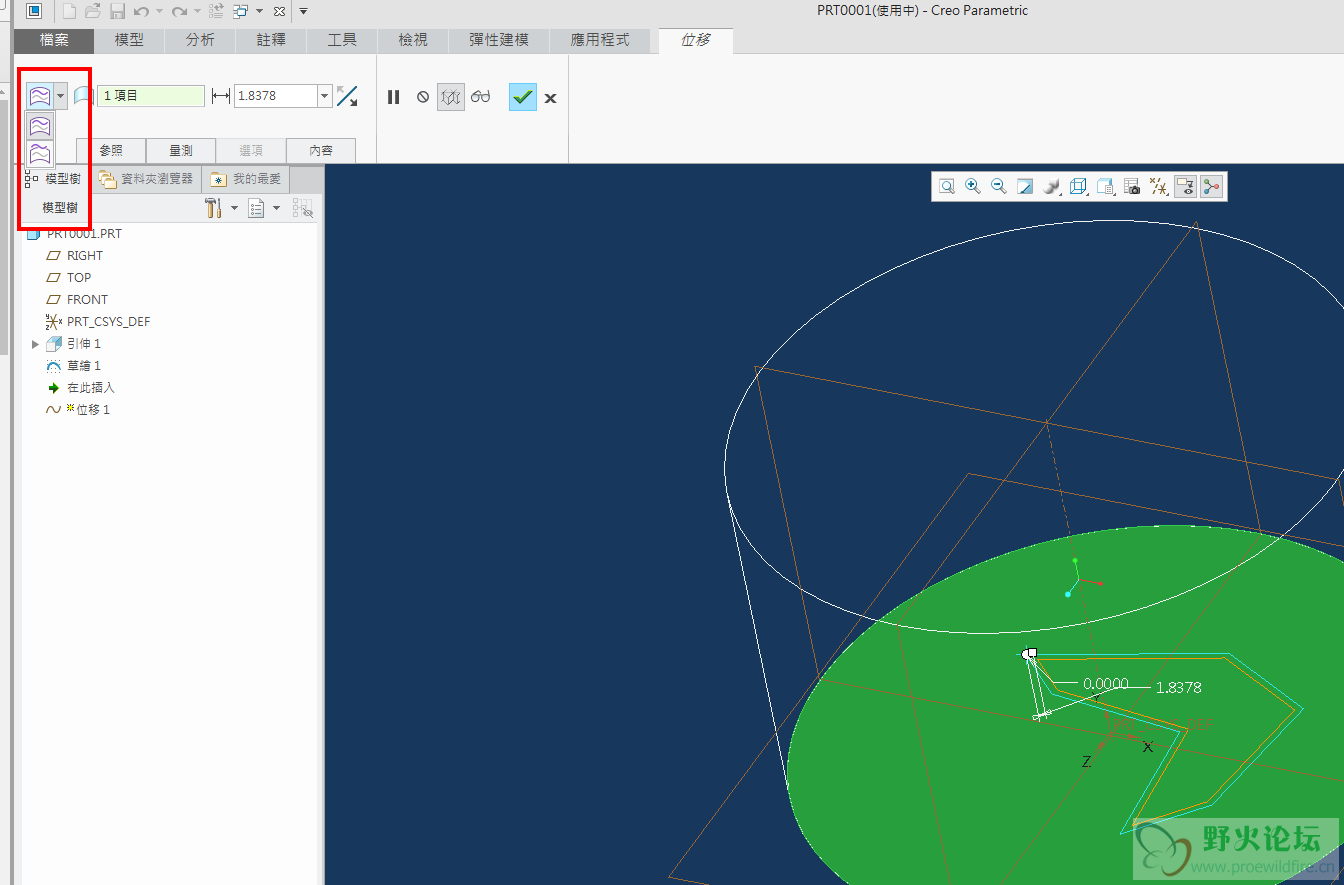Click the Refit magnifier icon
The image size is (1344, 885).
pyautogui.click(x=946, y=186)
